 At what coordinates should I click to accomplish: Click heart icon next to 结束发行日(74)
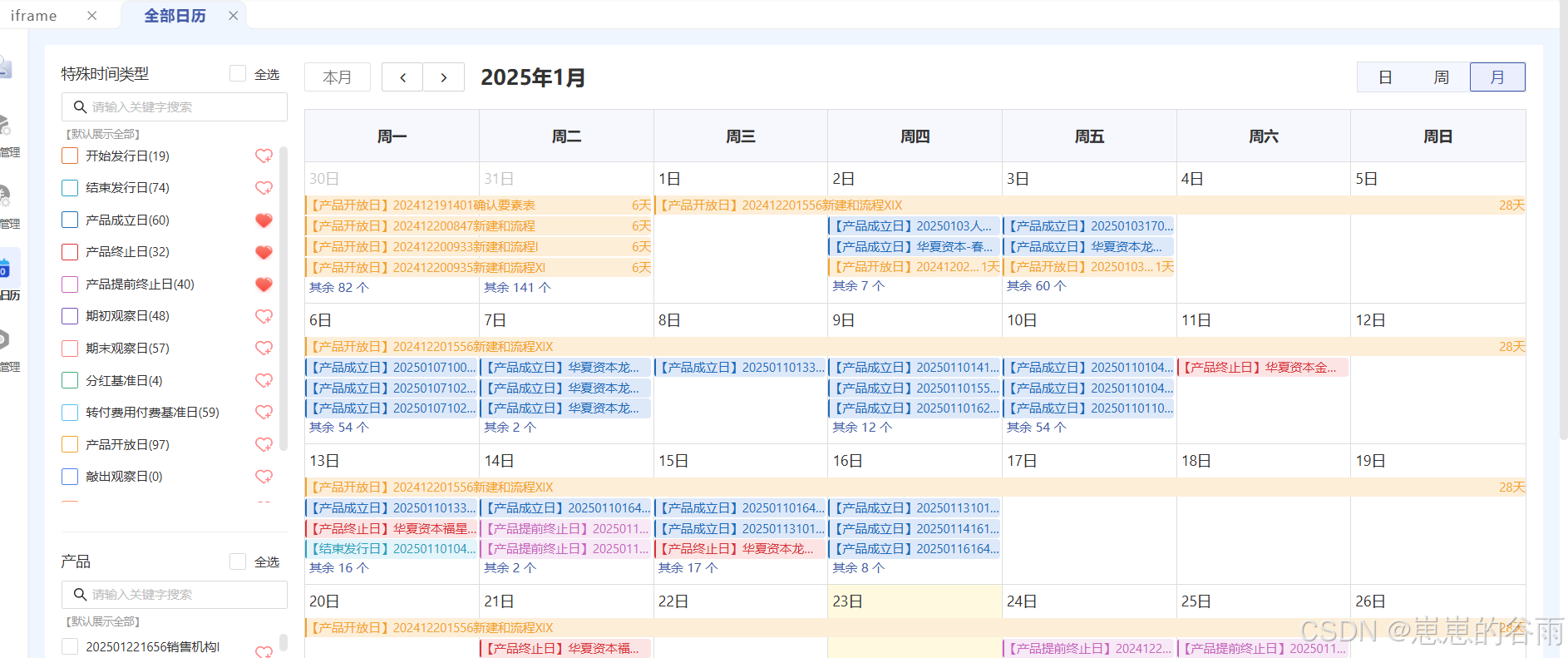264,188
